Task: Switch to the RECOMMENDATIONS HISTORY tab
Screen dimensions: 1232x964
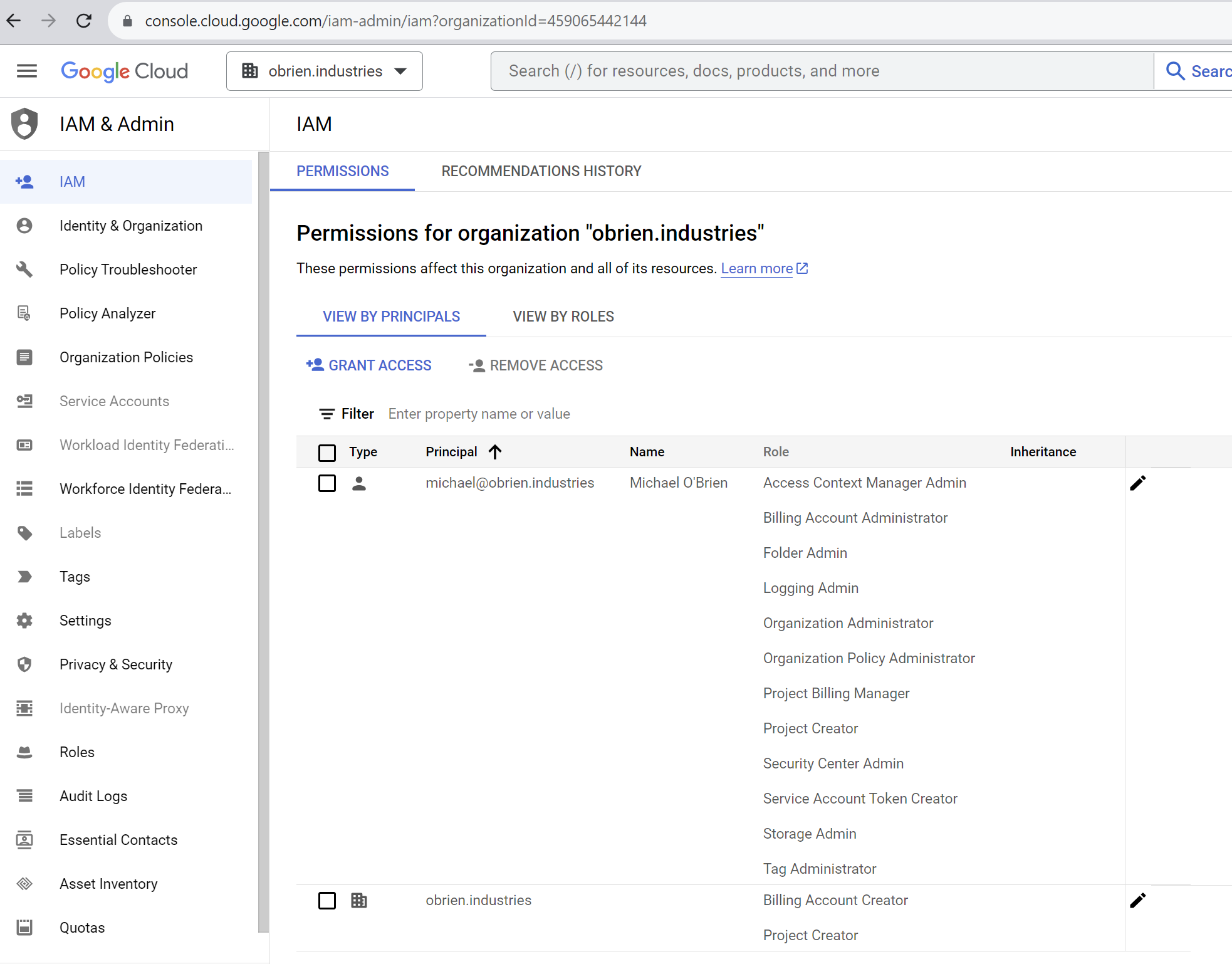Action: [x=541, y=171]
